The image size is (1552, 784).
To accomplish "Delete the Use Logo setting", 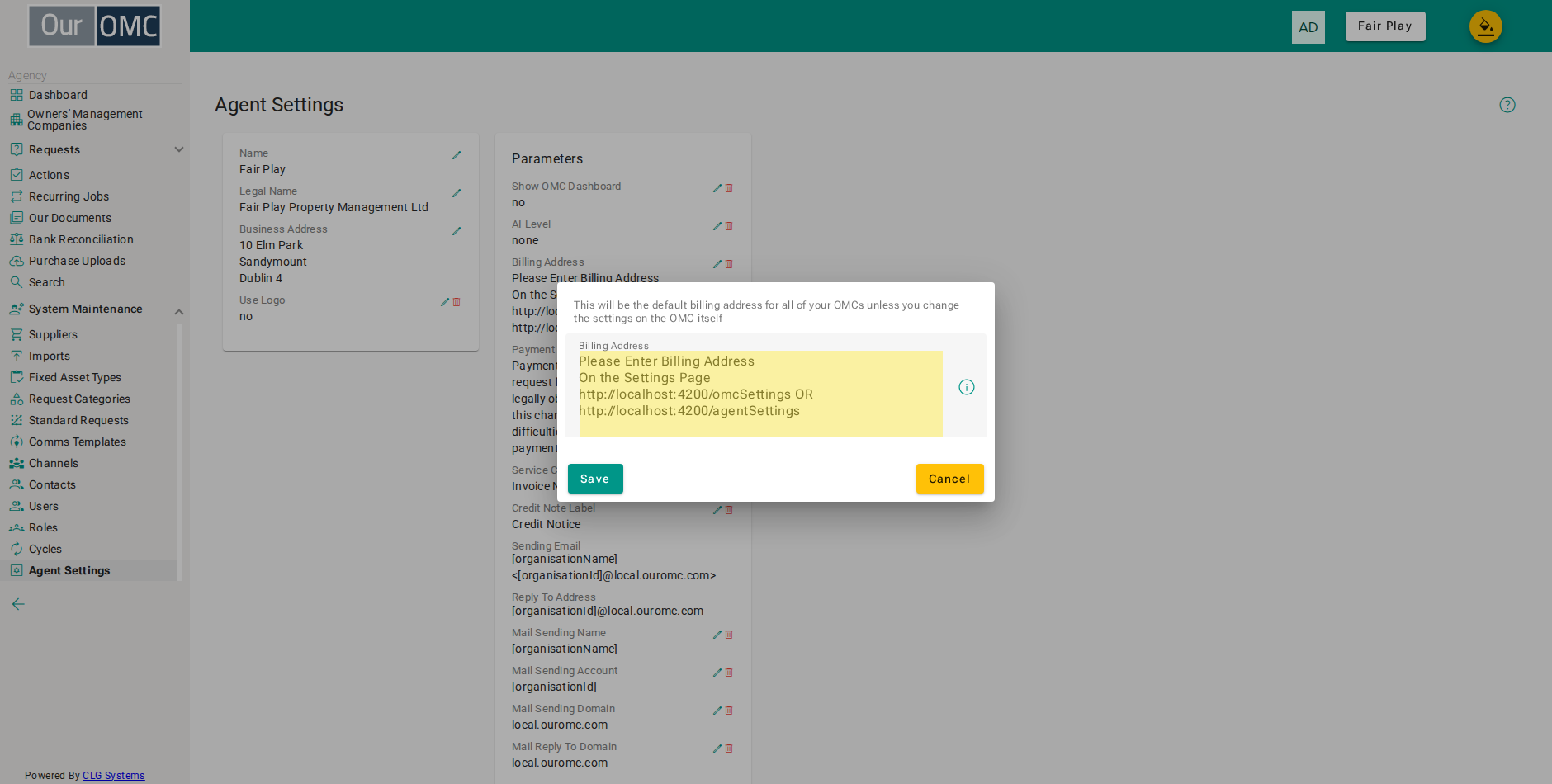I will pyautogui.click(x=457, y=302).
